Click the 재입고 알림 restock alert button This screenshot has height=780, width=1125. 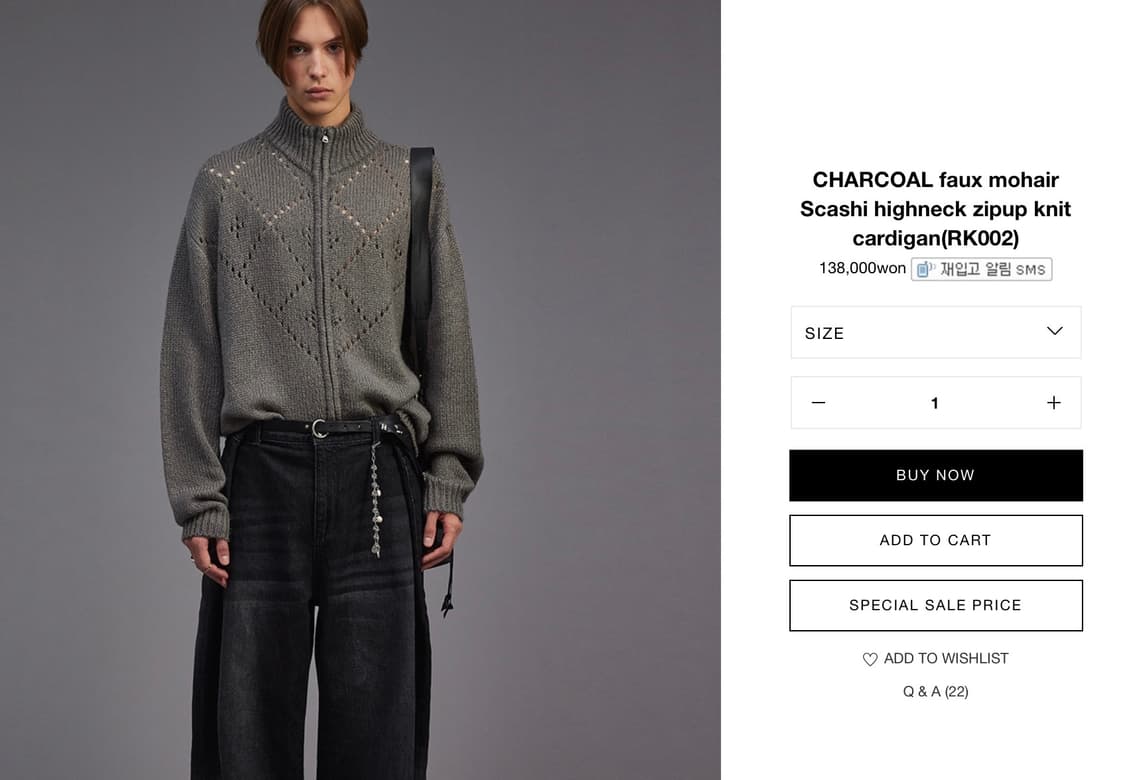point(982,269)
